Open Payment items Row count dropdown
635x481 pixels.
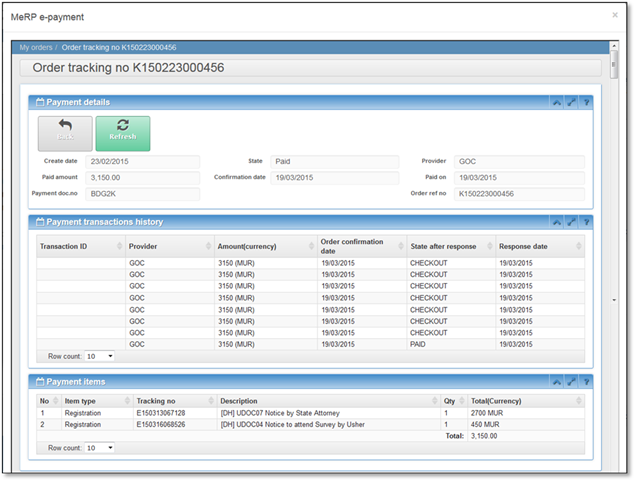click(99, 448)
